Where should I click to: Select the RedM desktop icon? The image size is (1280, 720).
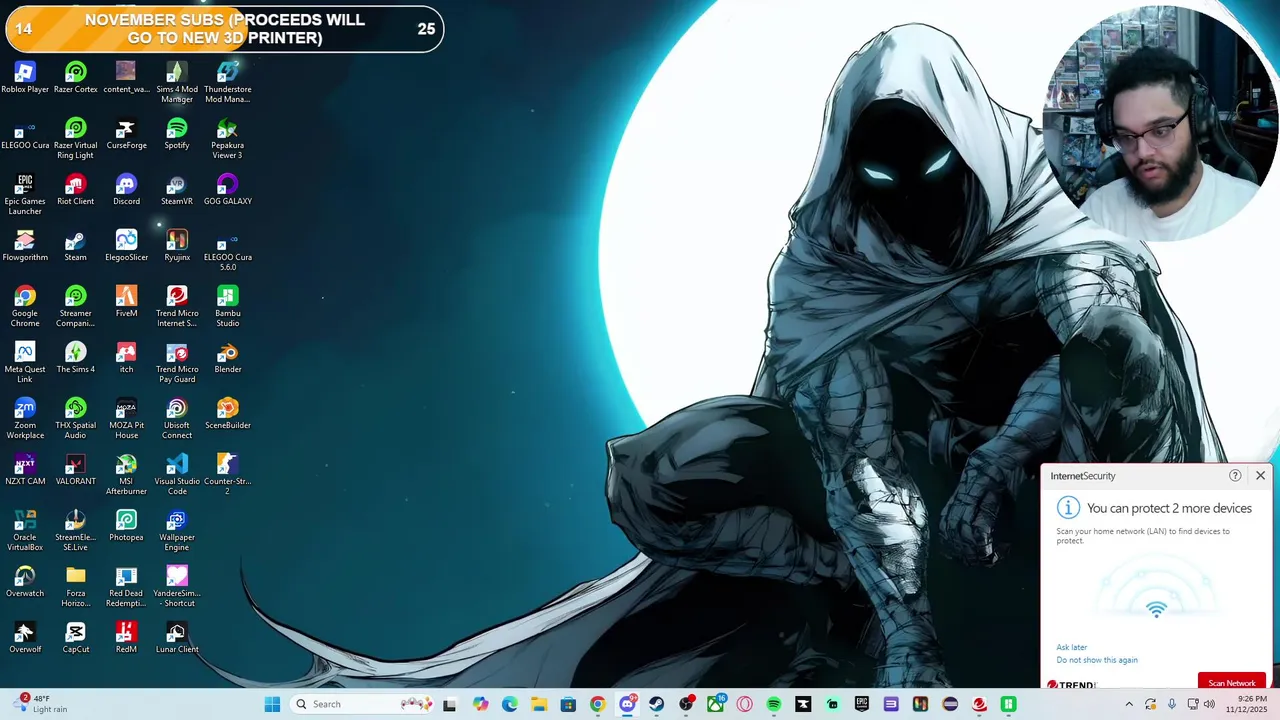point(126,638)
